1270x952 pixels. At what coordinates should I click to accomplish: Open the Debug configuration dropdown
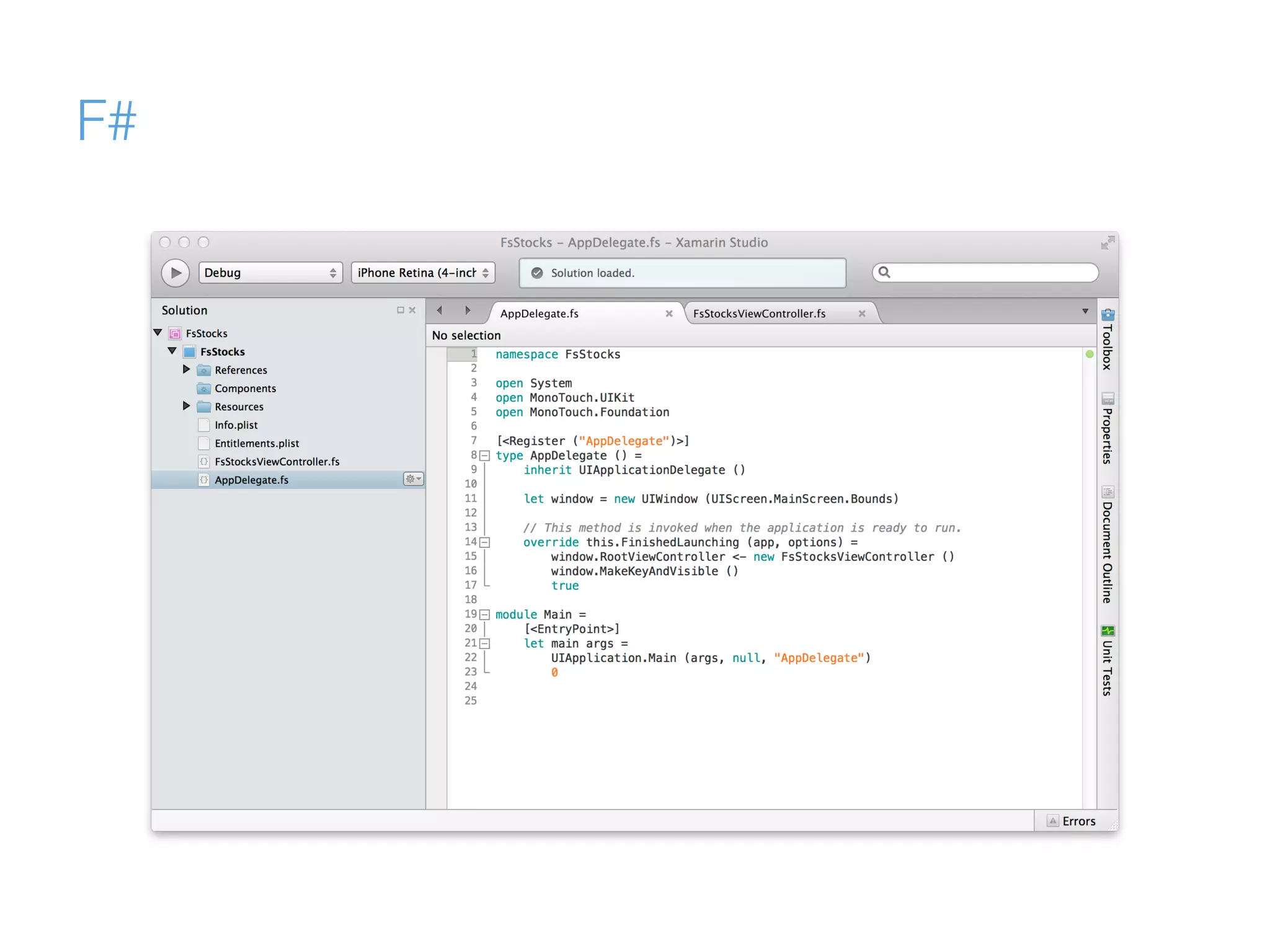pos(270,273)
